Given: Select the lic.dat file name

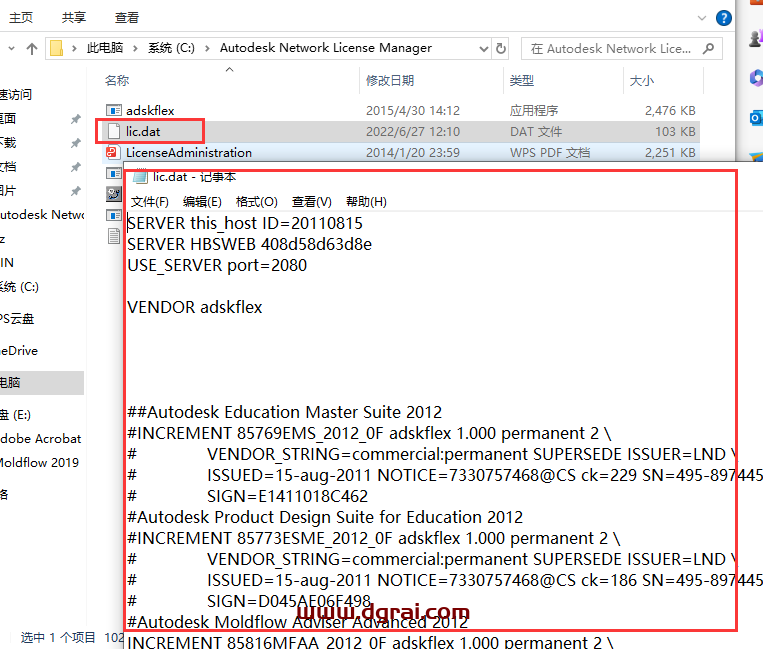Looking at the screenshot, I should point(143,131).
